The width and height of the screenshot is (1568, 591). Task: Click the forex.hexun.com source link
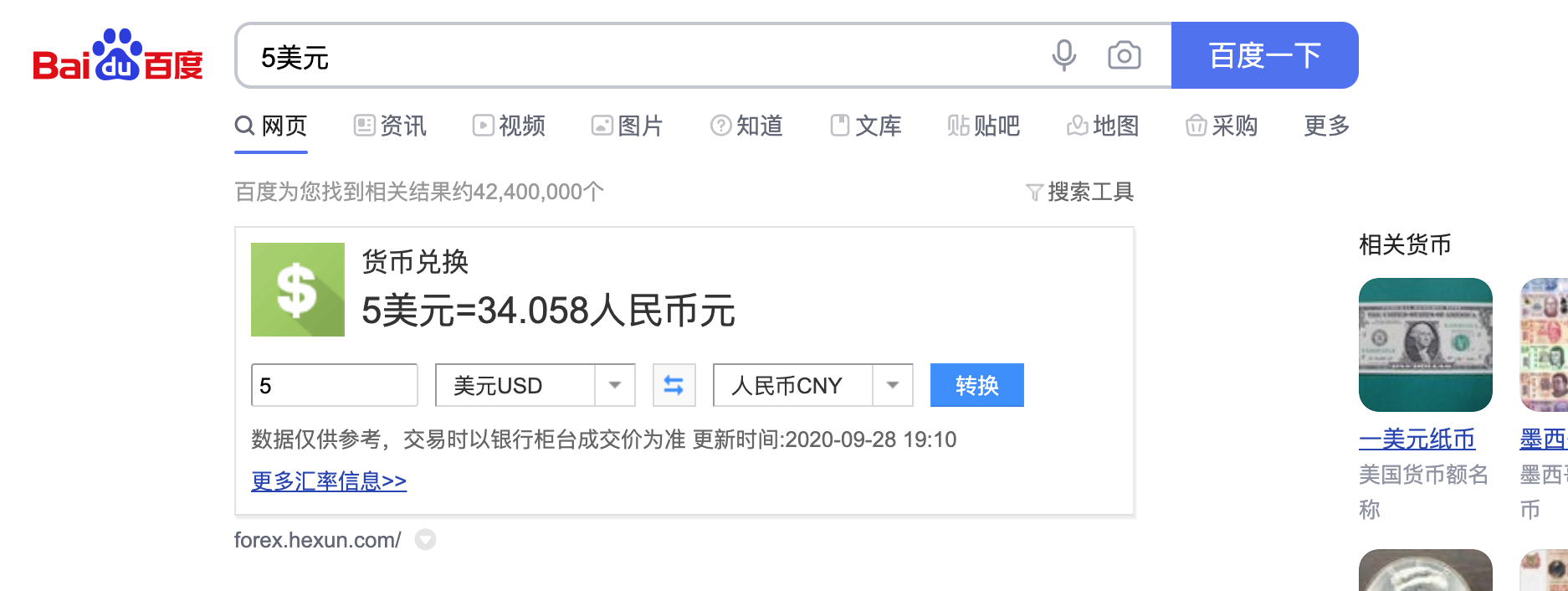pos(317,540)
